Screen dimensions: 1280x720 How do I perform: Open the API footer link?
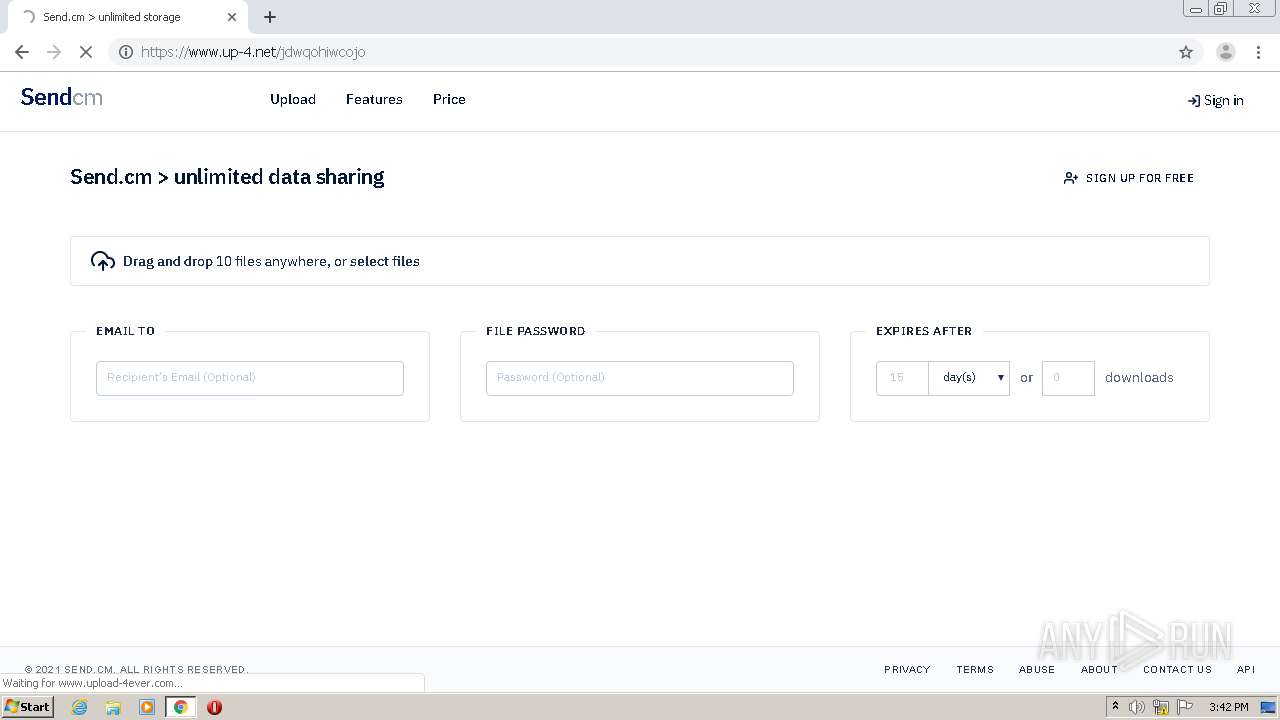(1246, 670)
